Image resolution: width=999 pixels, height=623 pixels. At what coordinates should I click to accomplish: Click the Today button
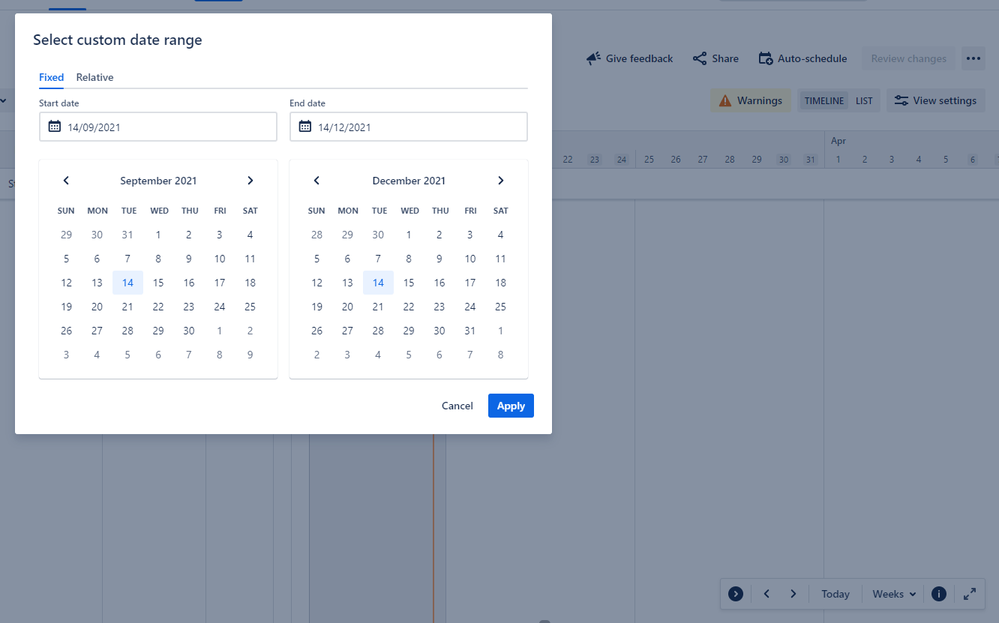pos(835,594)
